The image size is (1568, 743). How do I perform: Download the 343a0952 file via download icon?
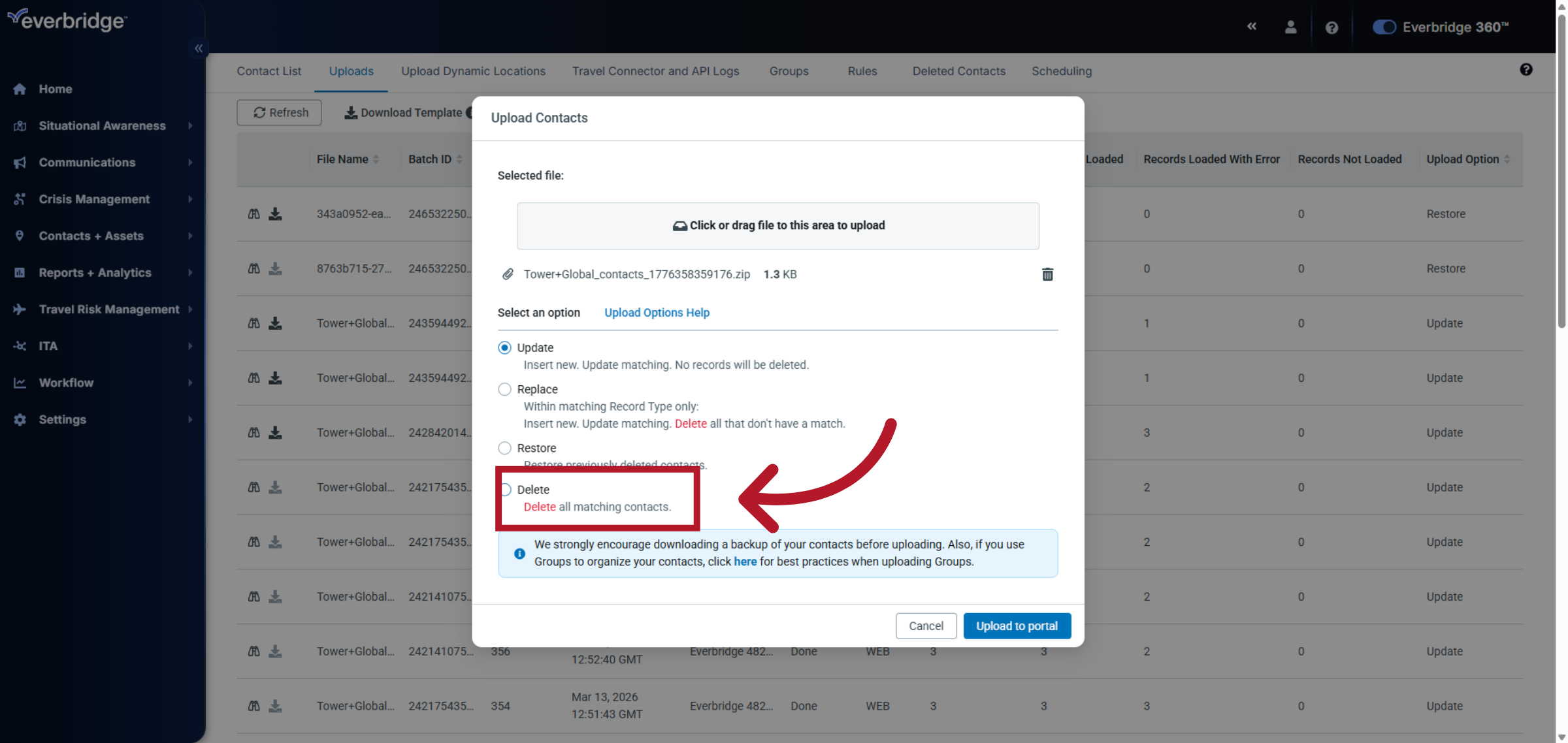(276, 214)
